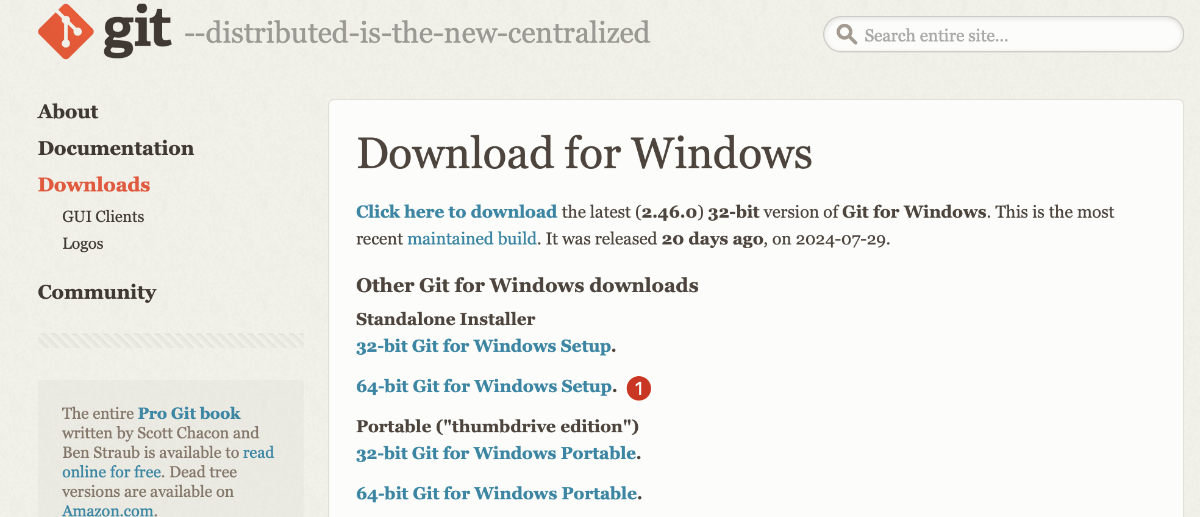The width and height of the screenshot is (1200, 517).
Task: Open the About section
Action: 68,112
